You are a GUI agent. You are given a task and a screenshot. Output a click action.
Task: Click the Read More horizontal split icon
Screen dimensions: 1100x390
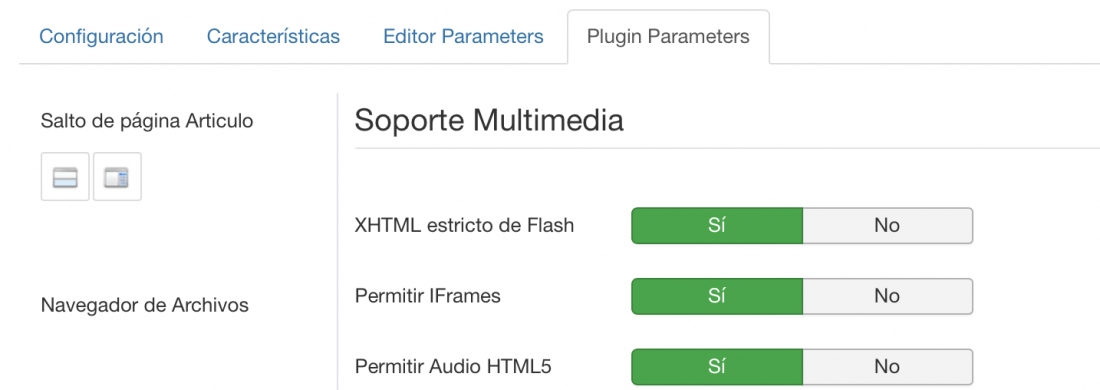tap(65, 177)
